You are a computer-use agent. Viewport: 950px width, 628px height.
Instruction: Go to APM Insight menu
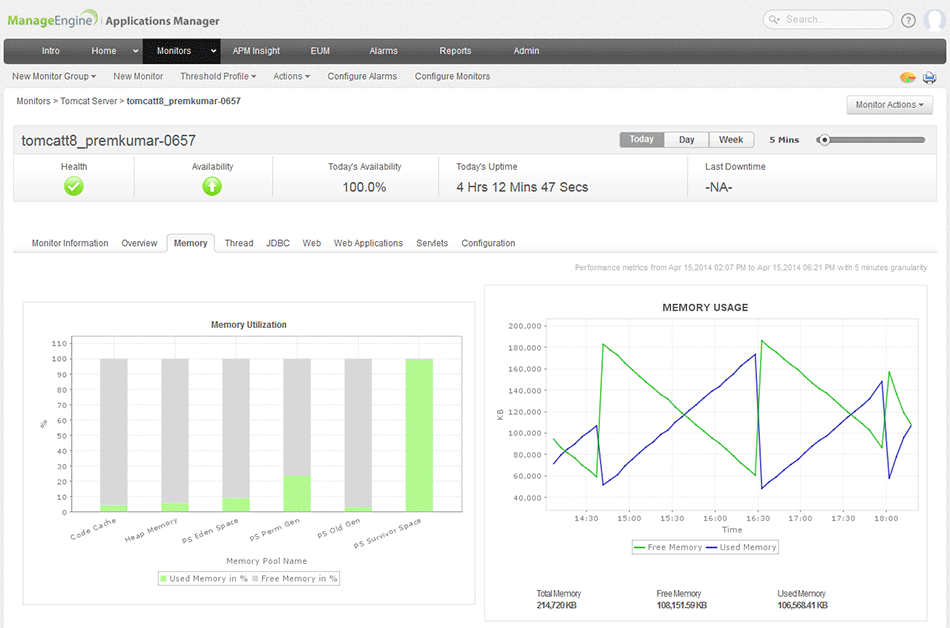pyautogui.click(x=256, y=51)
